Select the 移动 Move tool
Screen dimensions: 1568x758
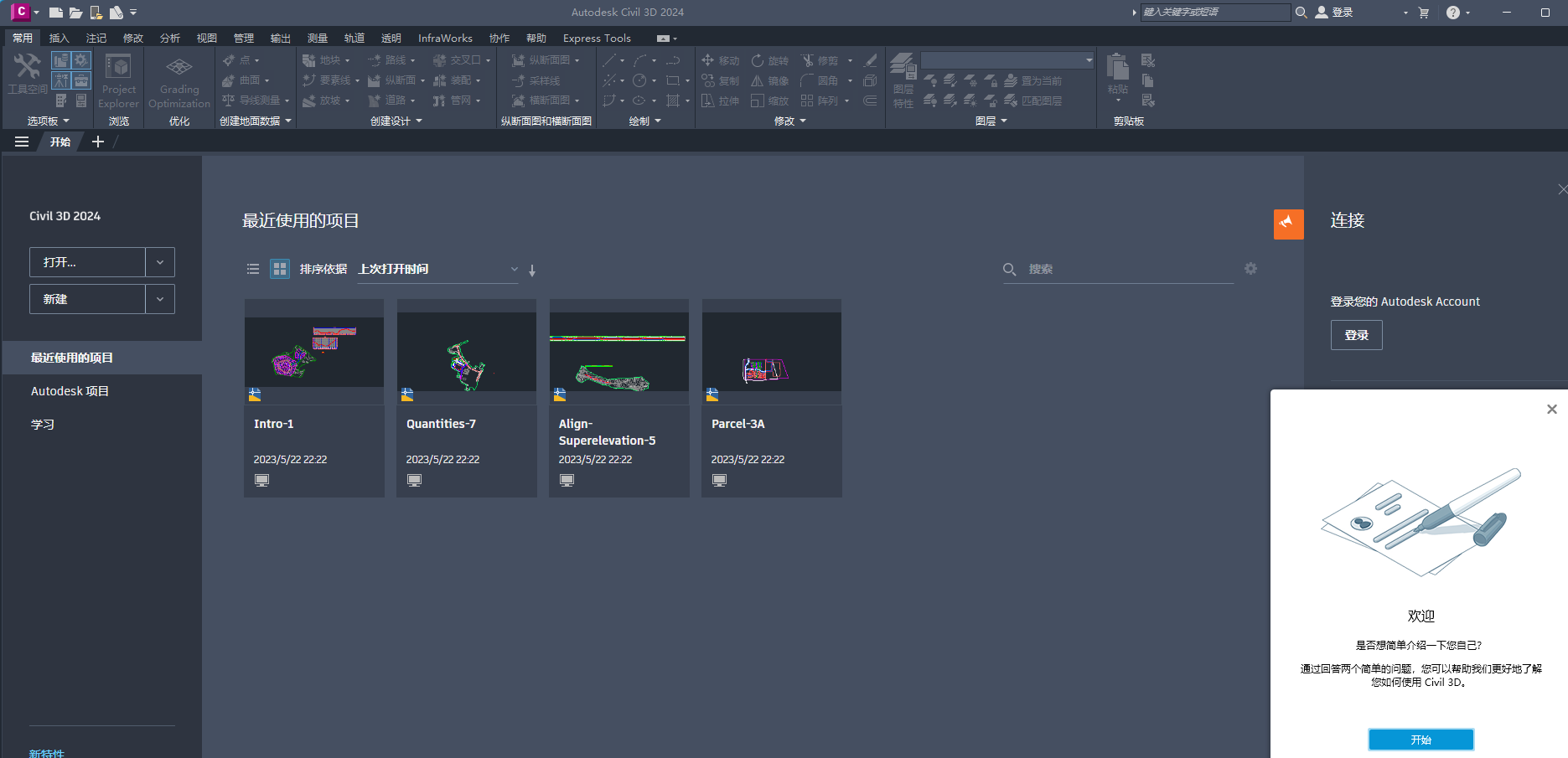(x=720, y=60)
